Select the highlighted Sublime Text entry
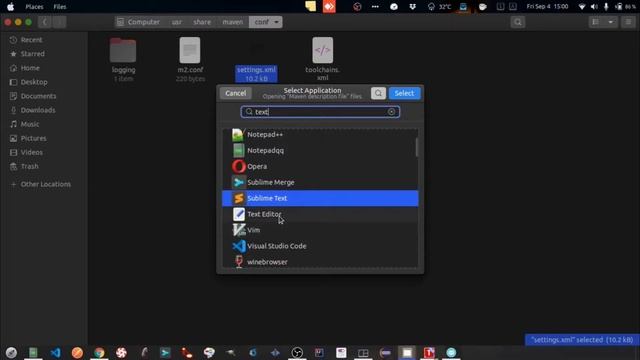 point(320,198)
